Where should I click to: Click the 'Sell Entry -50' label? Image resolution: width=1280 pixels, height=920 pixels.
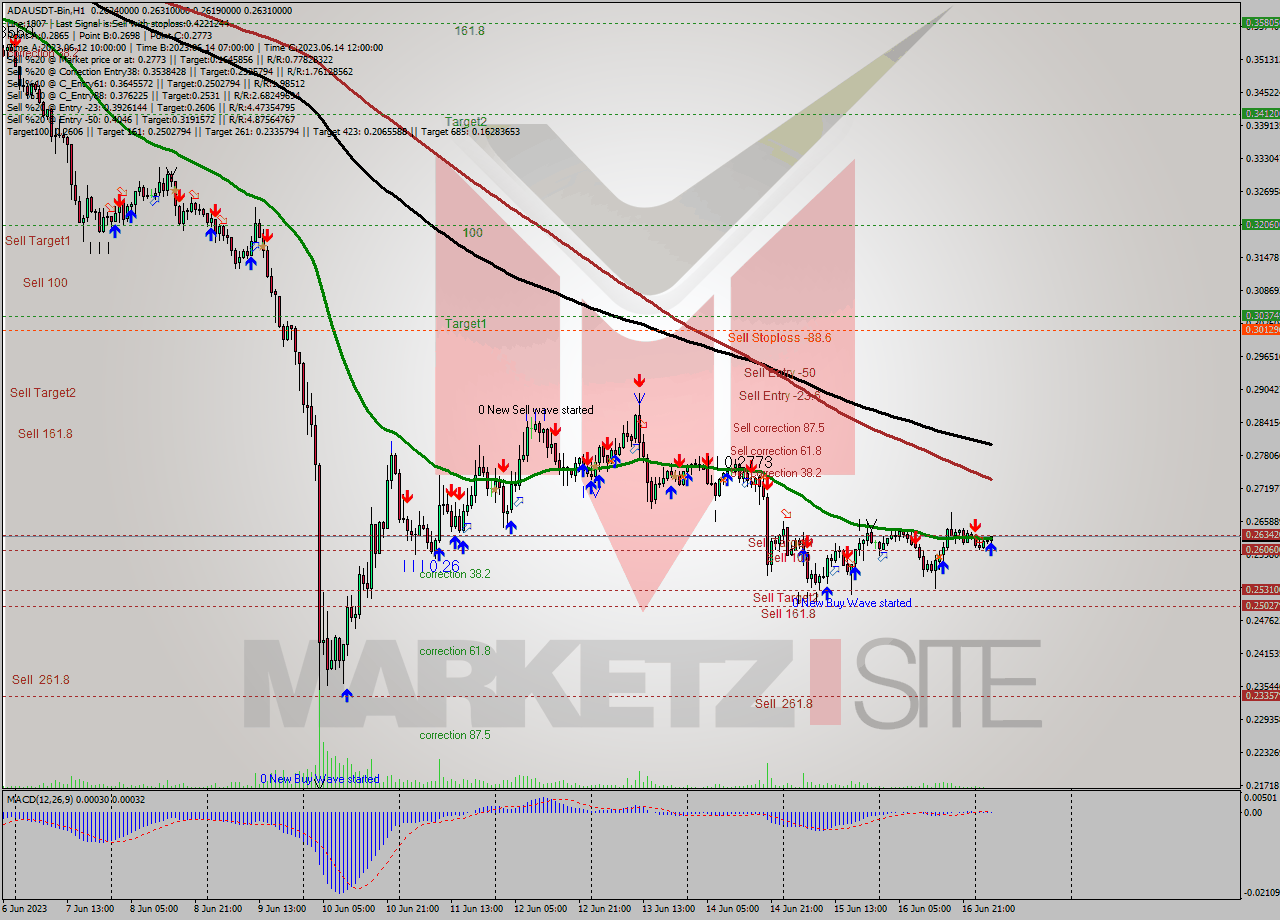tap(779, 373)
